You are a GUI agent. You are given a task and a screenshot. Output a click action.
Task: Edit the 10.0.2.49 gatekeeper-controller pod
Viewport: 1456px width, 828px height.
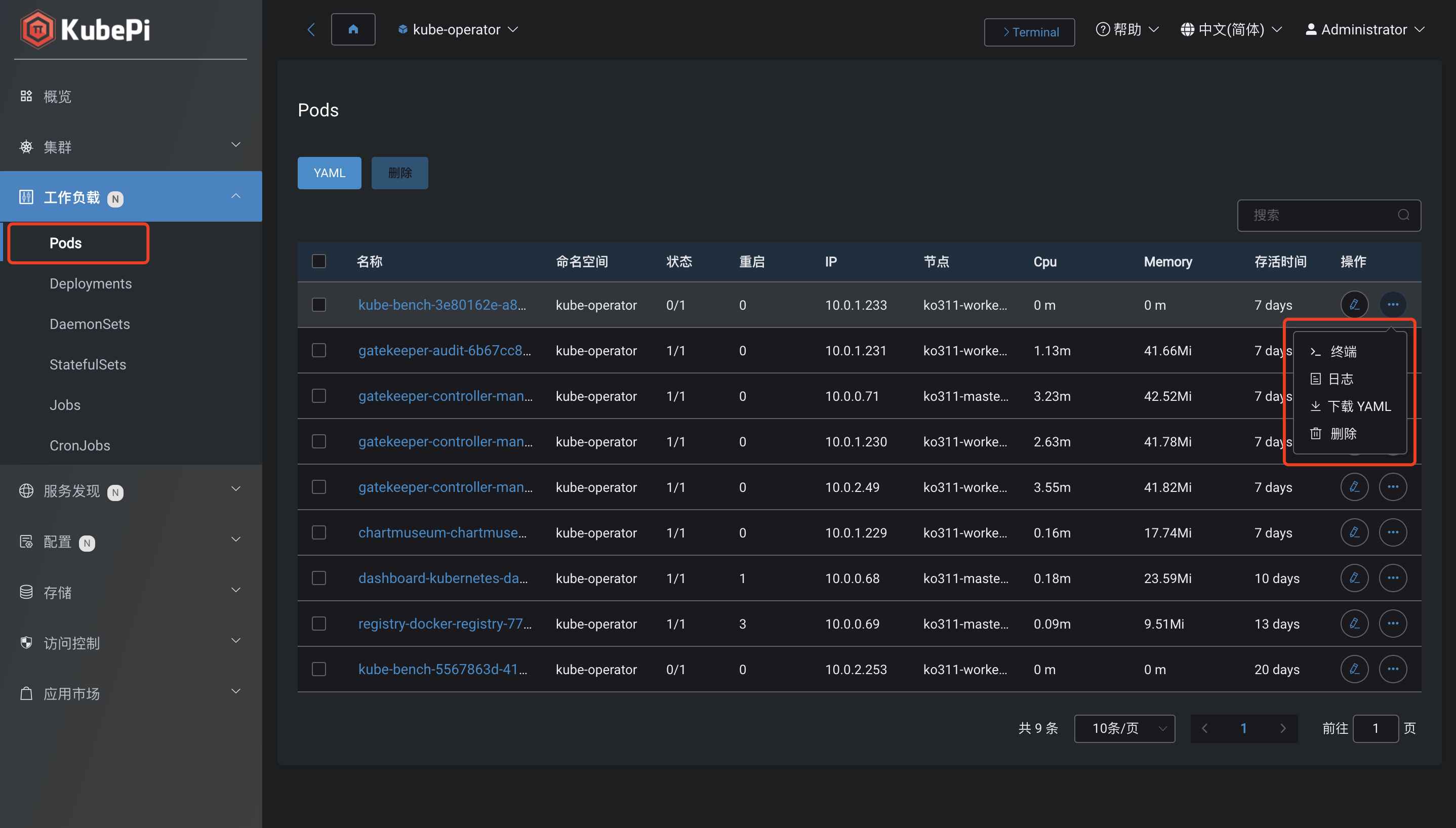[x=1354, y=487]
